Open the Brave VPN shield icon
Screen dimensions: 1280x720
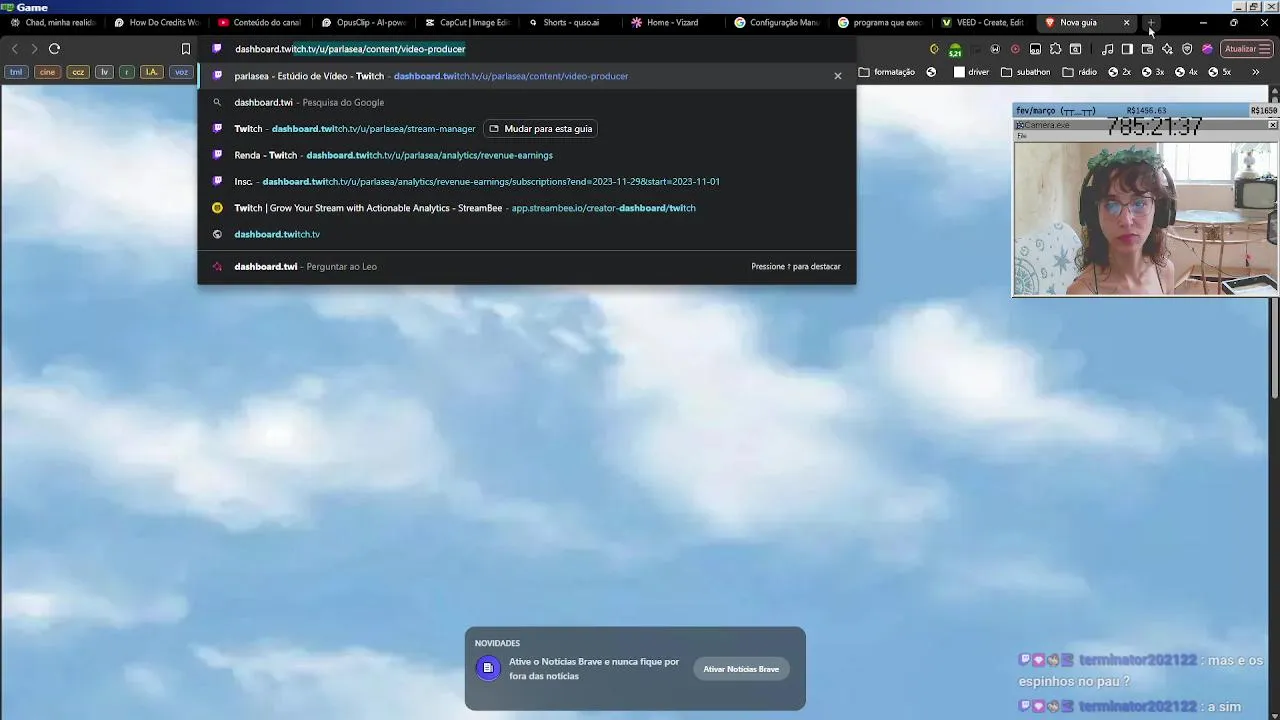1187,49
